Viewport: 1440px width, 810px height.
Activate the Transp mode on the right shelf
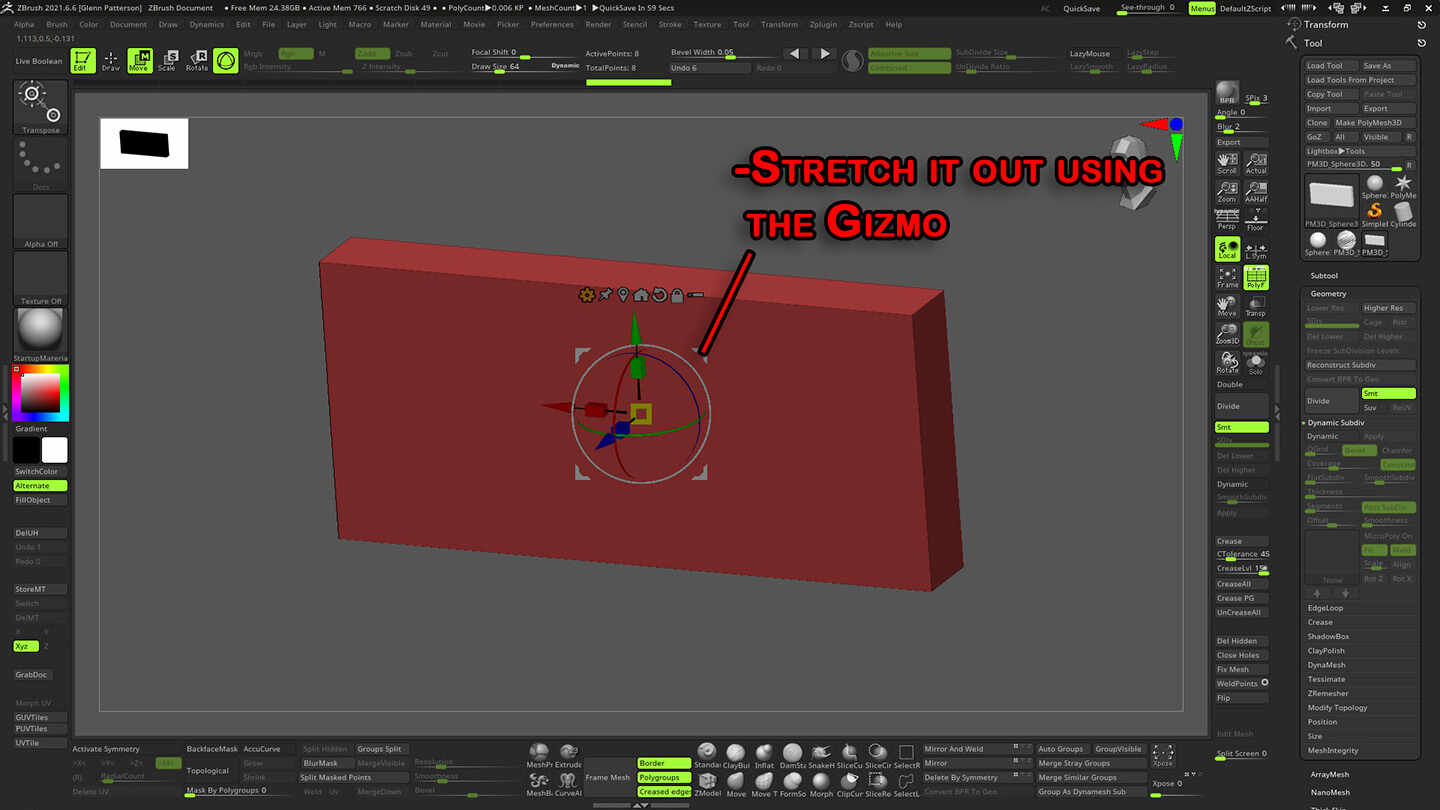coord(1255,307)
